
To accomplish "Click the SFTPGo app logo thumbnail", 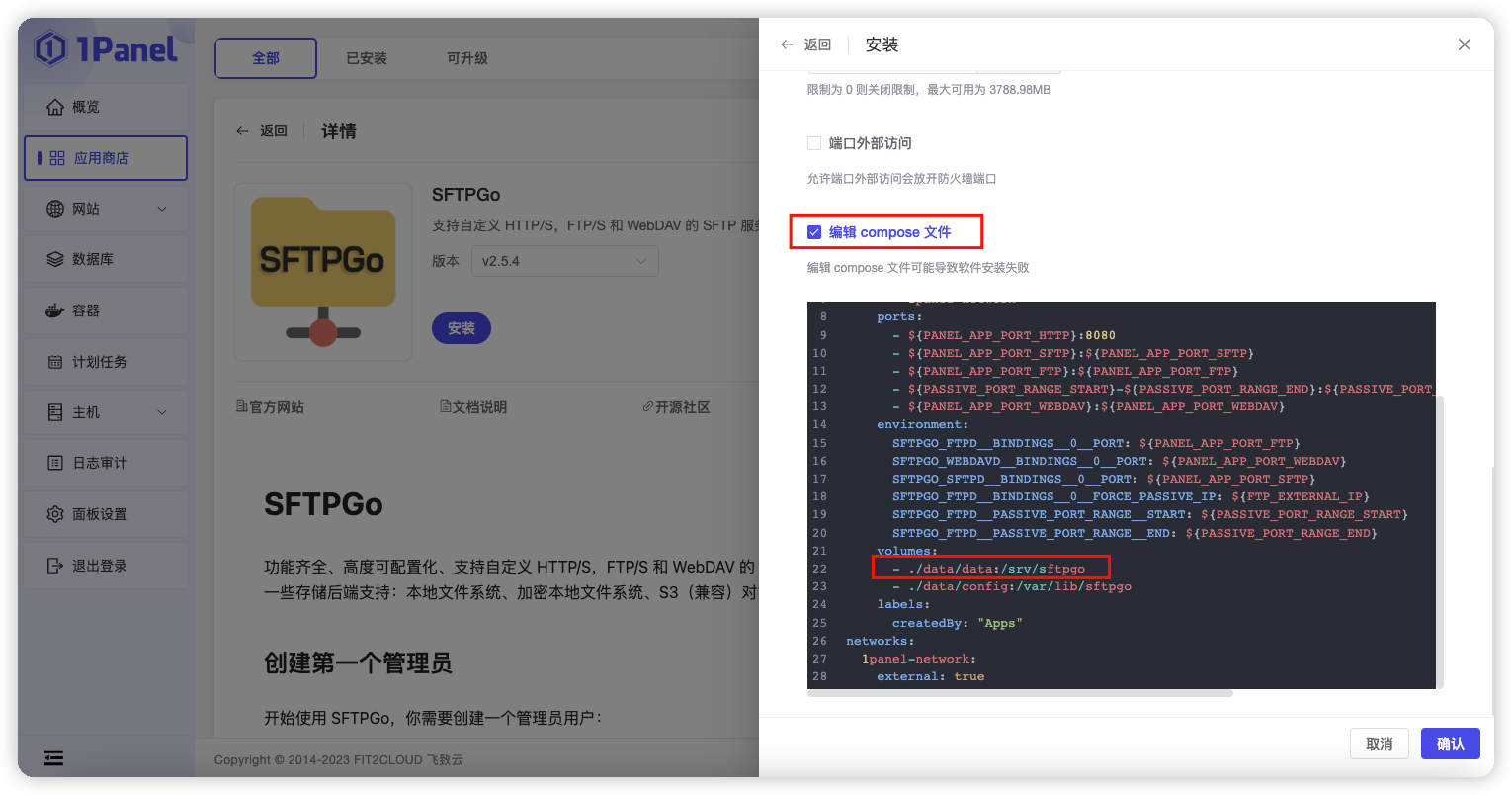I will pyautogui.click(x=323, y=272).
